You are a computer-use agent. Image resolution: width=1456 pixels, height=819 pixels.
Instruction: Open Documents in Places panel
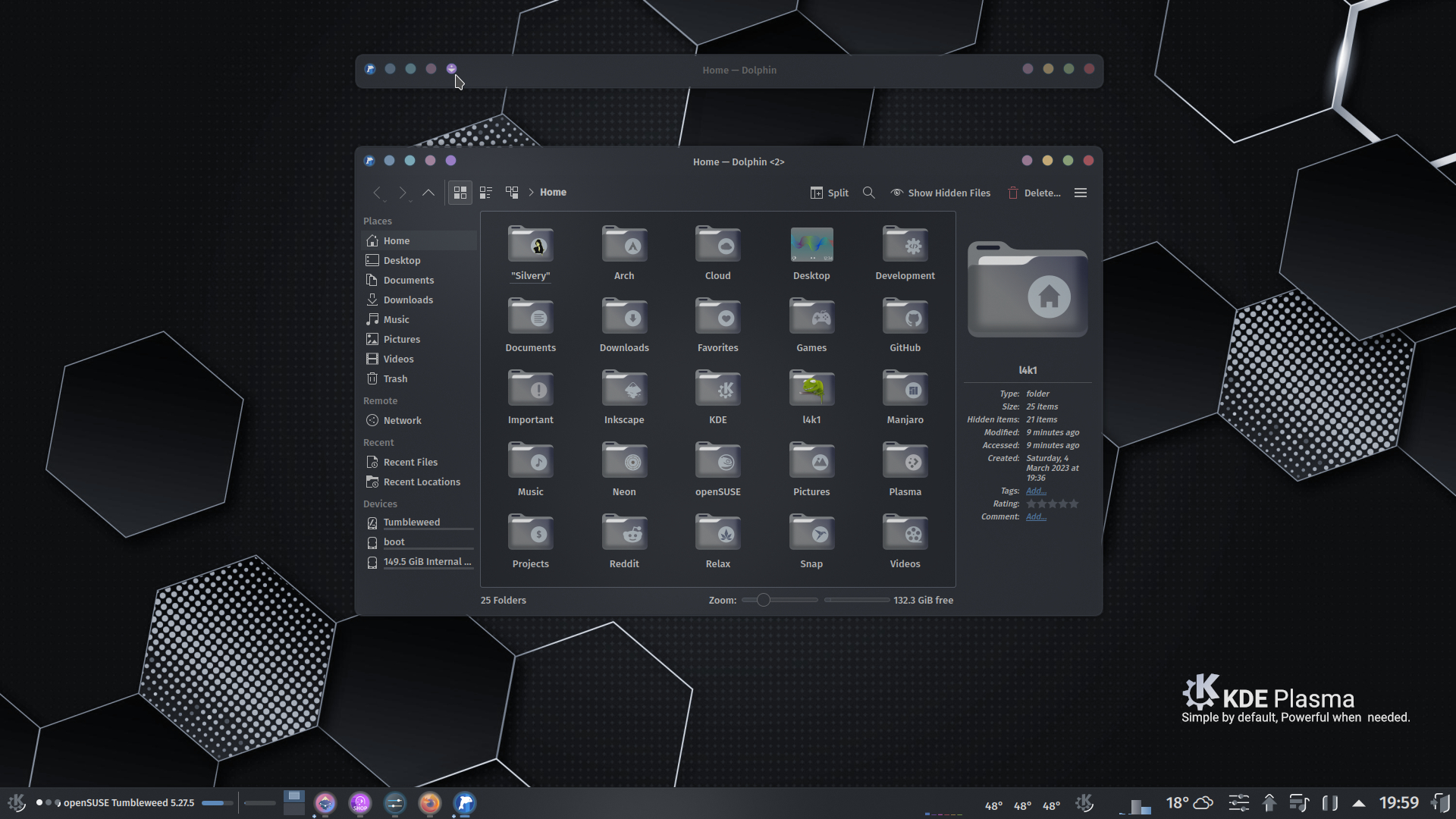coord(420,280)
